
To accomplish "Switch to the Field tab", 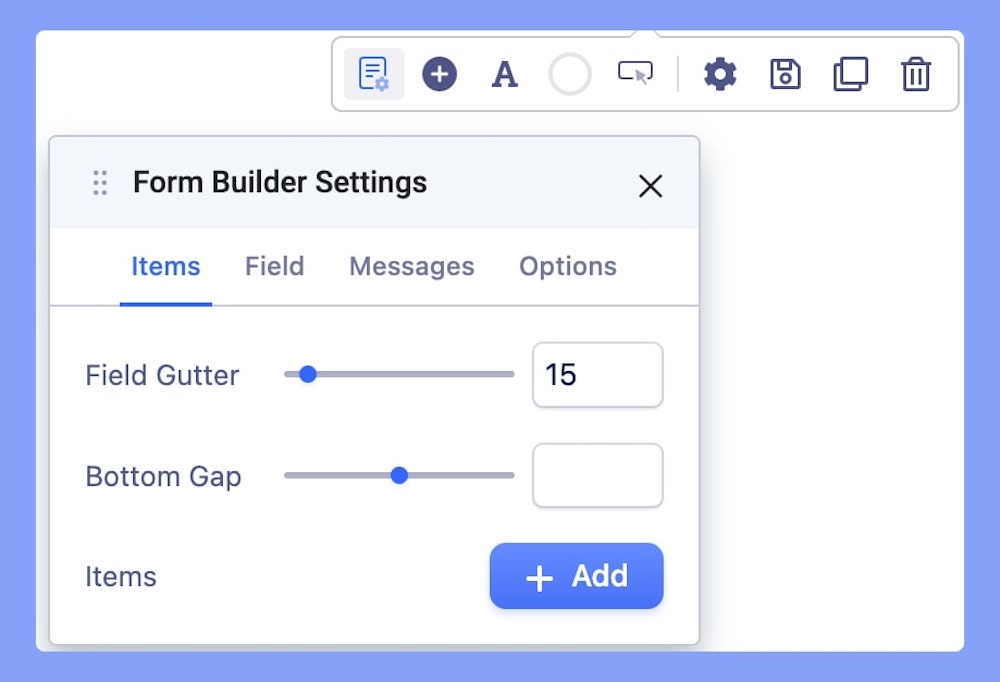I will [x=274, y=267].
